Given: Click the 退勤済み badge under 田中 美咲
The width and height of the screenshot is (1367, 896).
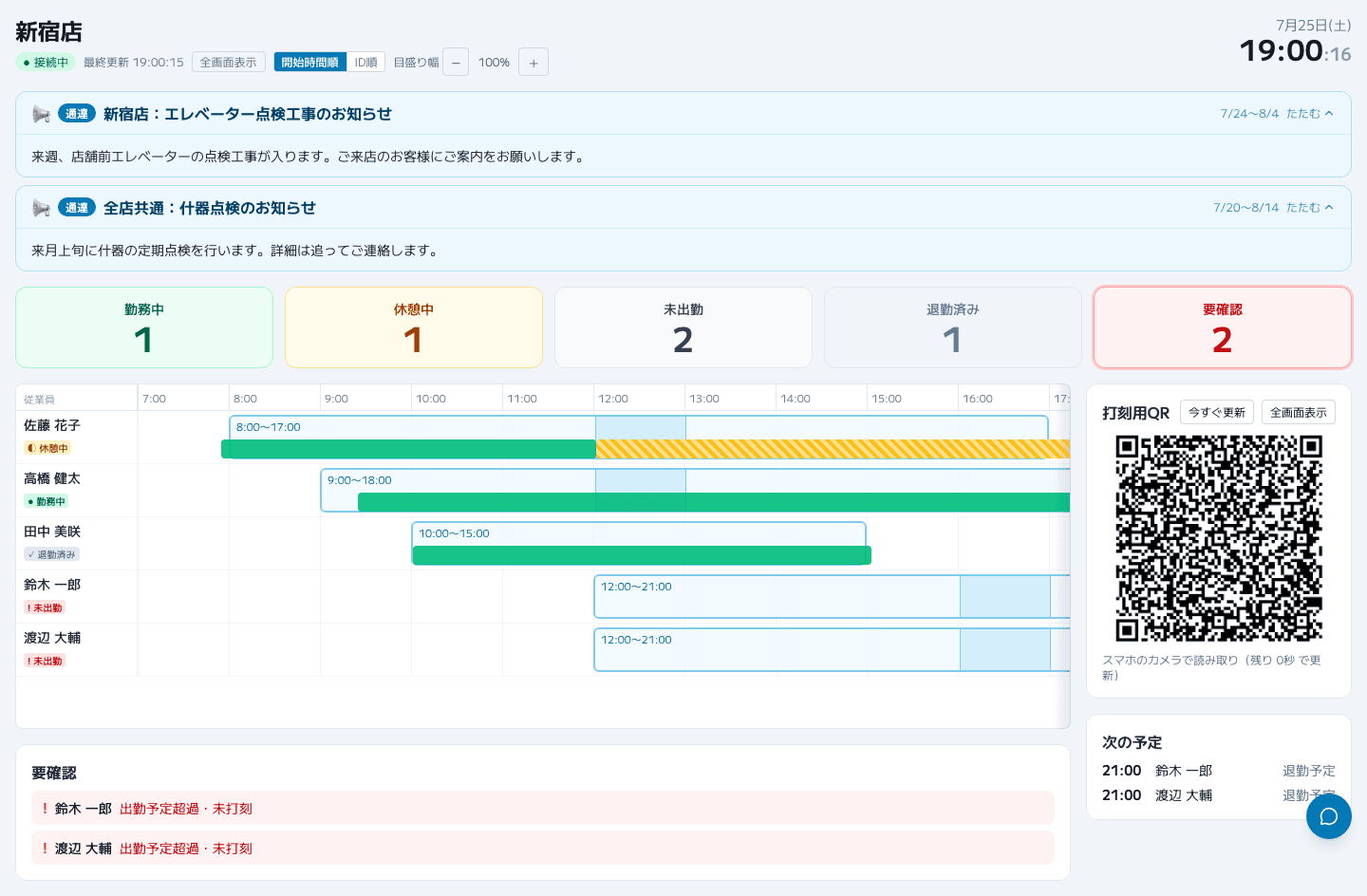Looking at the screenshot, I should pyautogui.click(x=52, y=554).
